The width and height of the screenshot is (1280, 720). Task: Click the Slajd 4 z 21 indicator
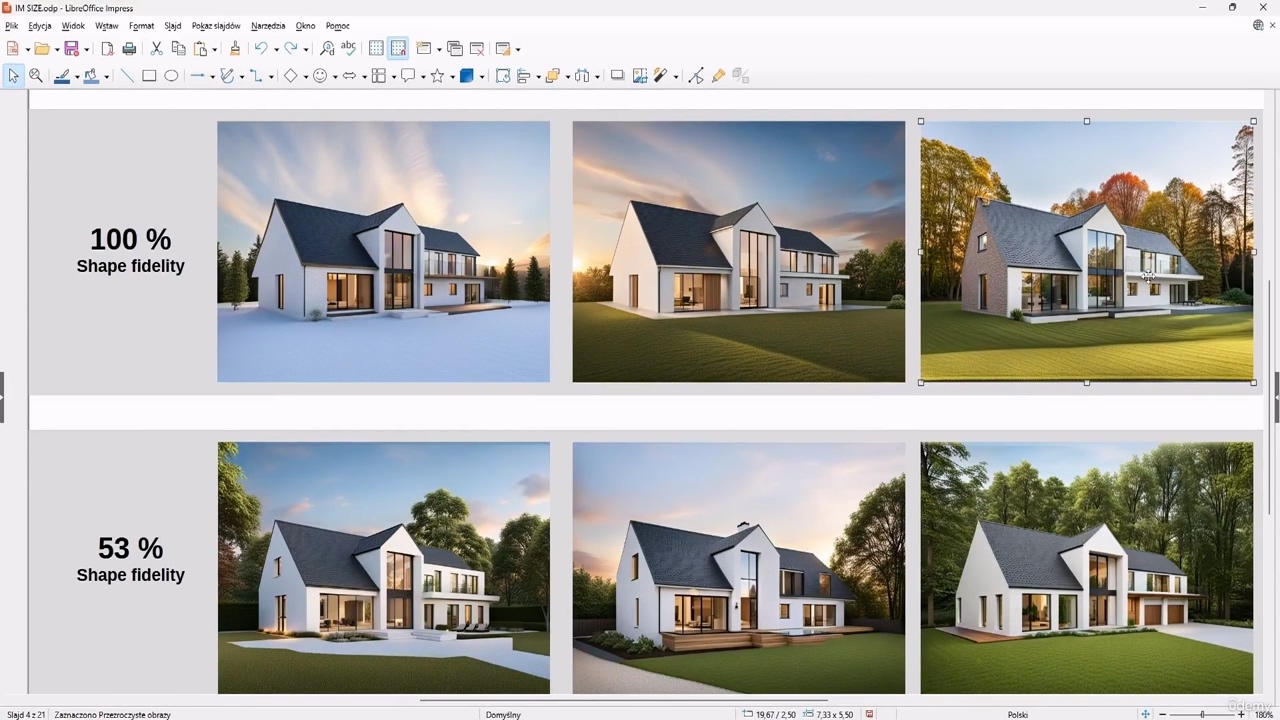(x=26, y=714)
